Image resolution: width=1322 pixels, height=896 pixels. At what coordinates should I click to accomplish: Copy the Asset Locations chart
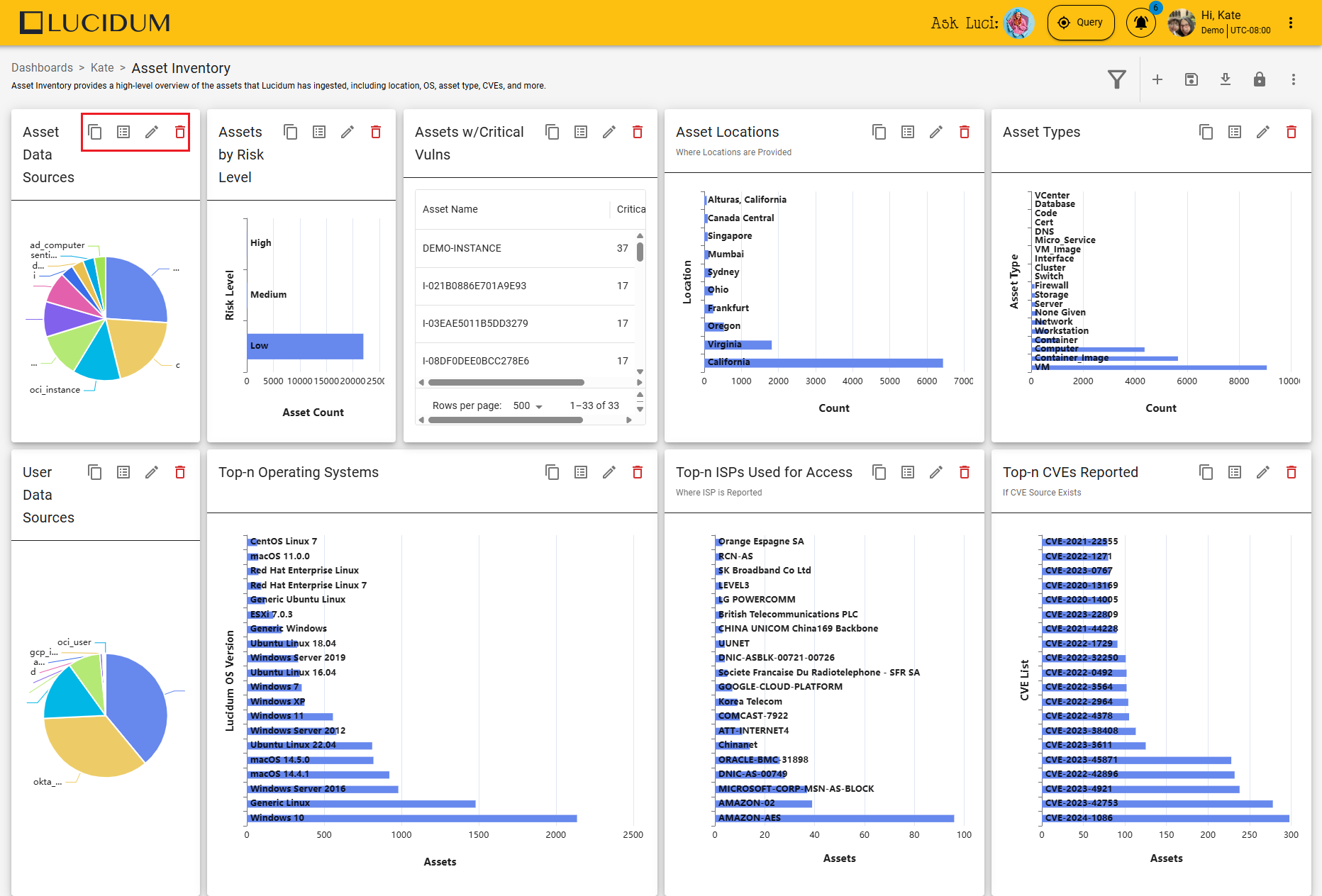click(879, 132)
